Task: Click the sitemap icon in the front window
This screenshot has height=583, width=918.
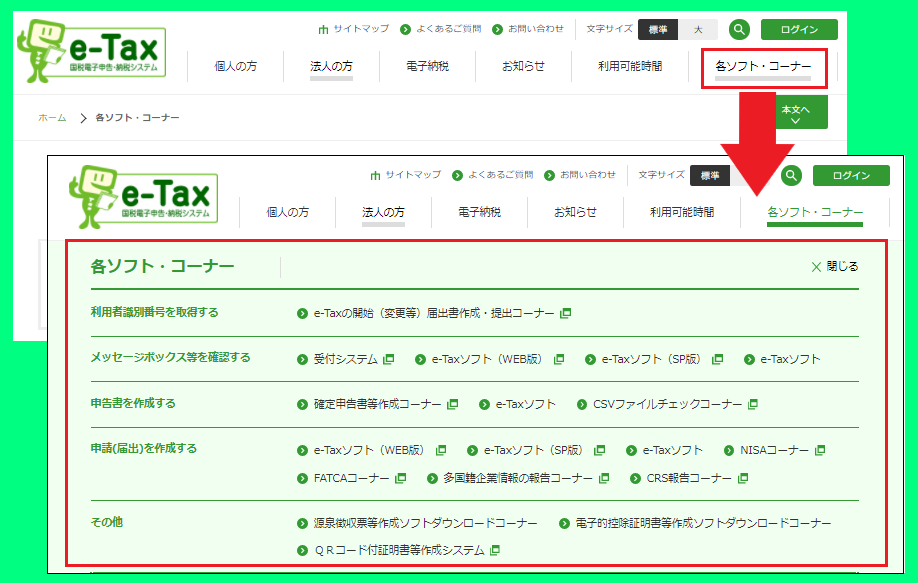Action: pos(375,175)
